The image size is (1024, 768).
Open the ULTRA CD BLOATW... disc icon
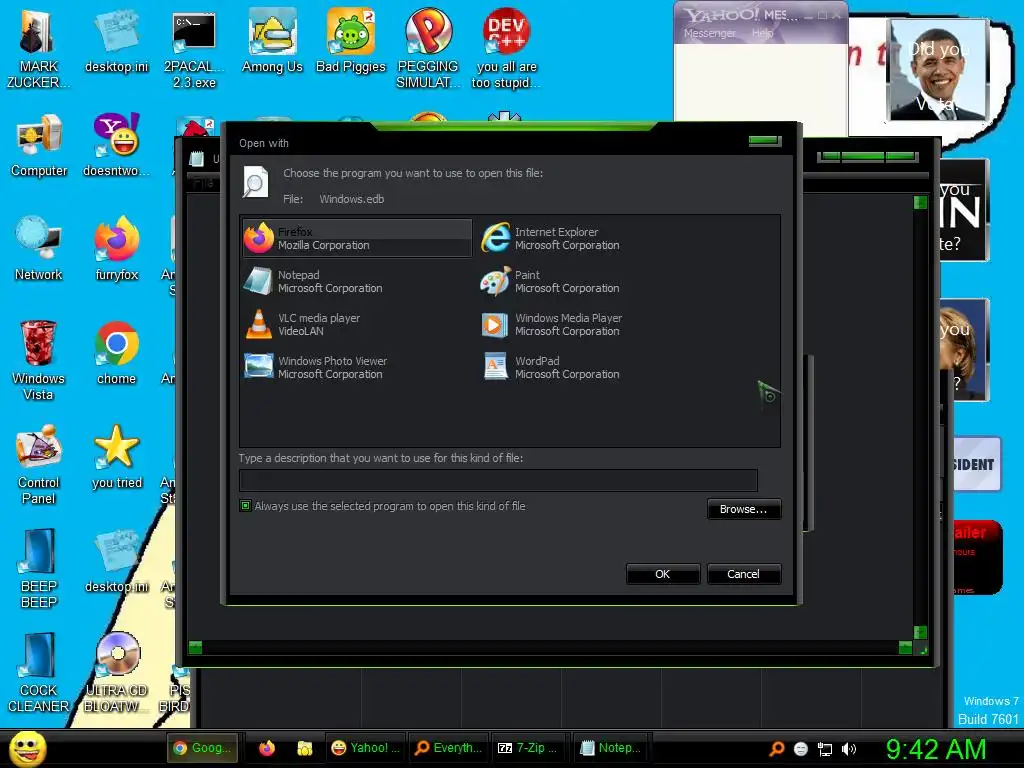pos(116,672)
